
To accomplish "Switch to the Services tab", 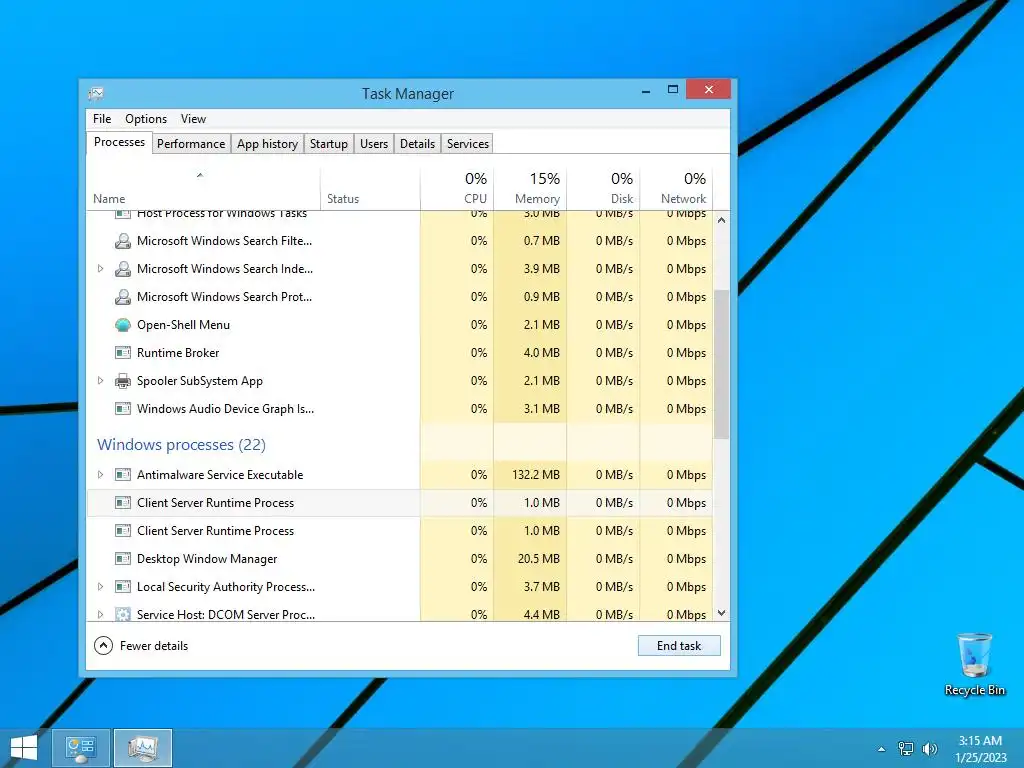I will click(x=468, y=144).
